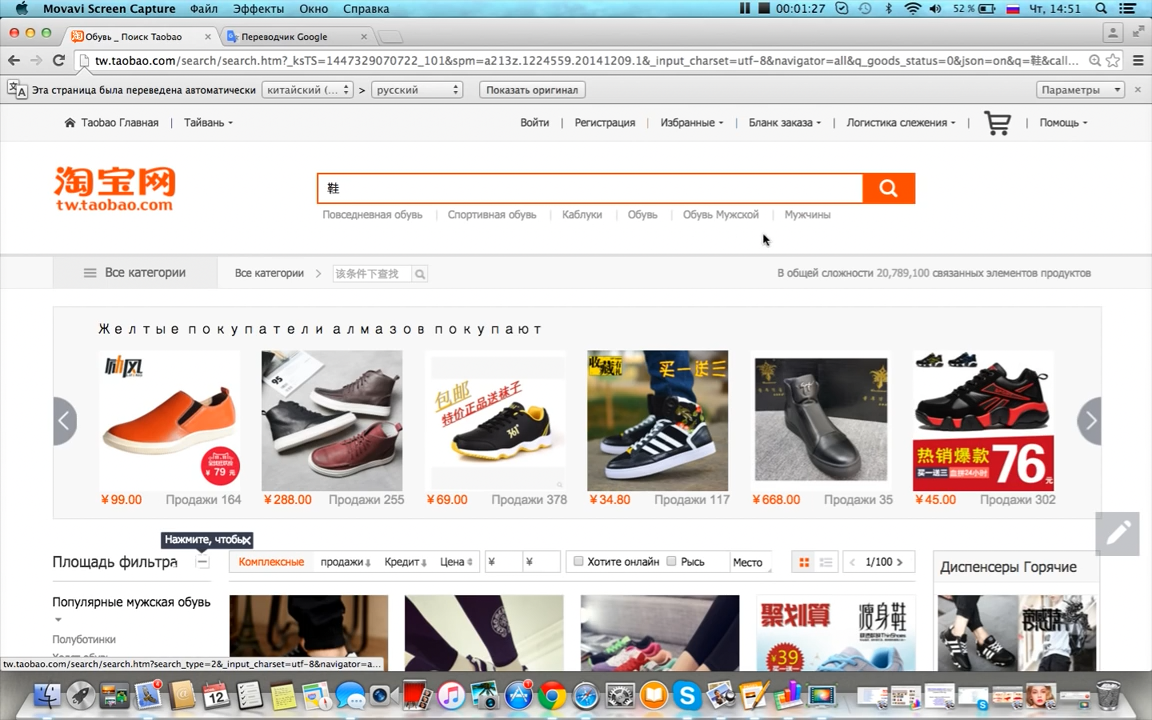Image resolution: width=1152 pixels, height=720 pixels.
Task: Click the 'Регистрация' link
Action: click(605, 123)
